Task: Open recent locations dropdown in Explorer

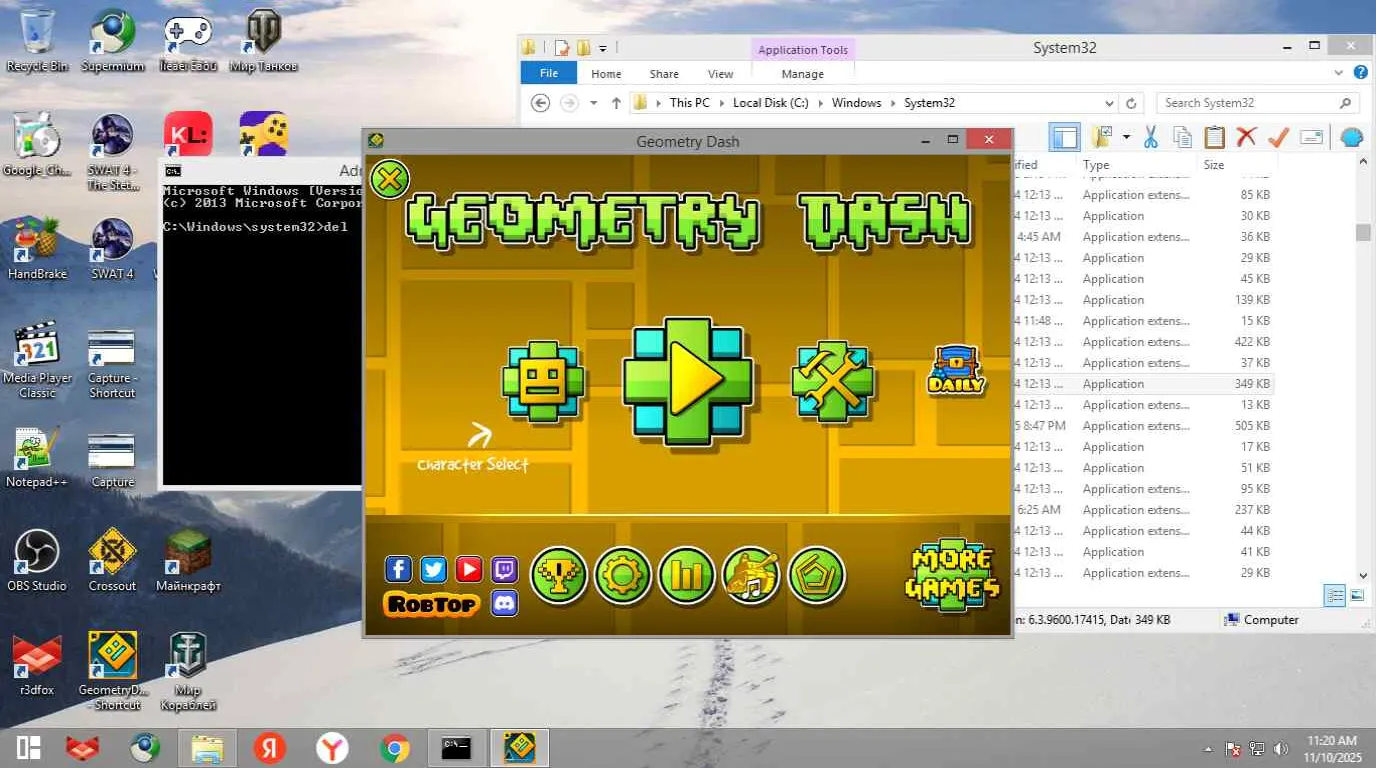Action: [x=593, y=103]
